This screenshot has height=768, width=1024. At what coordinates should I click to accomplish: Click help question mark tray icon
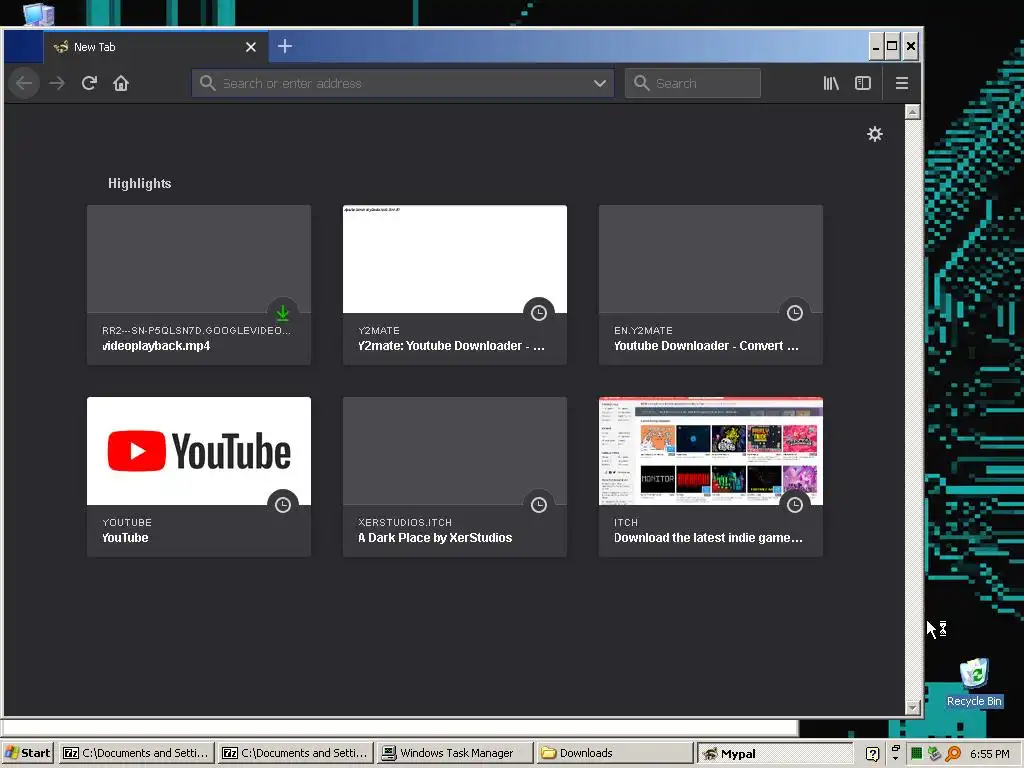coord(872,754)
